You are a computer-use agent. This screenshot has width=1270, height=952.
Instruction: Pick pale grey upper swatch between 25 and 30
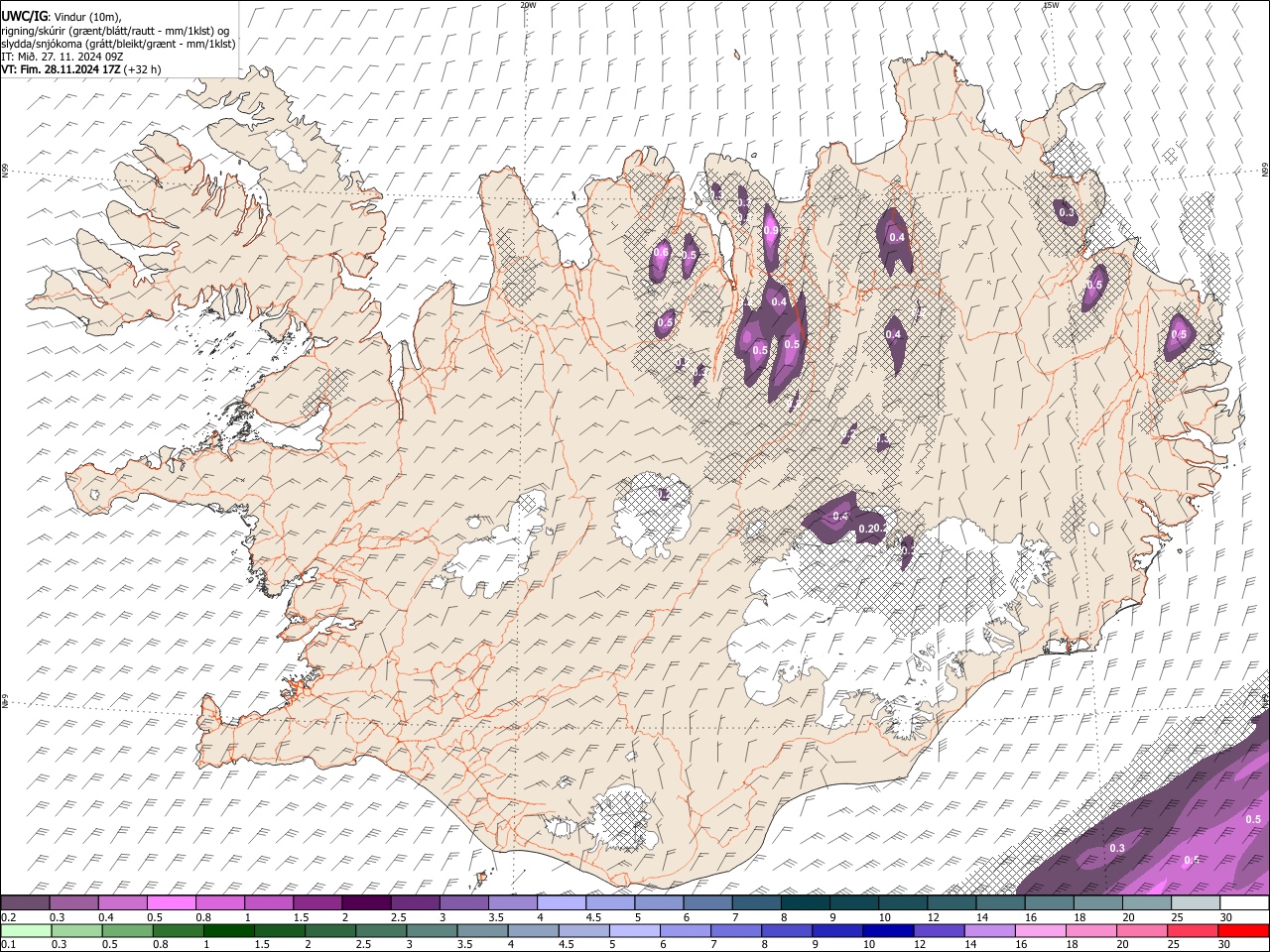1196,902
